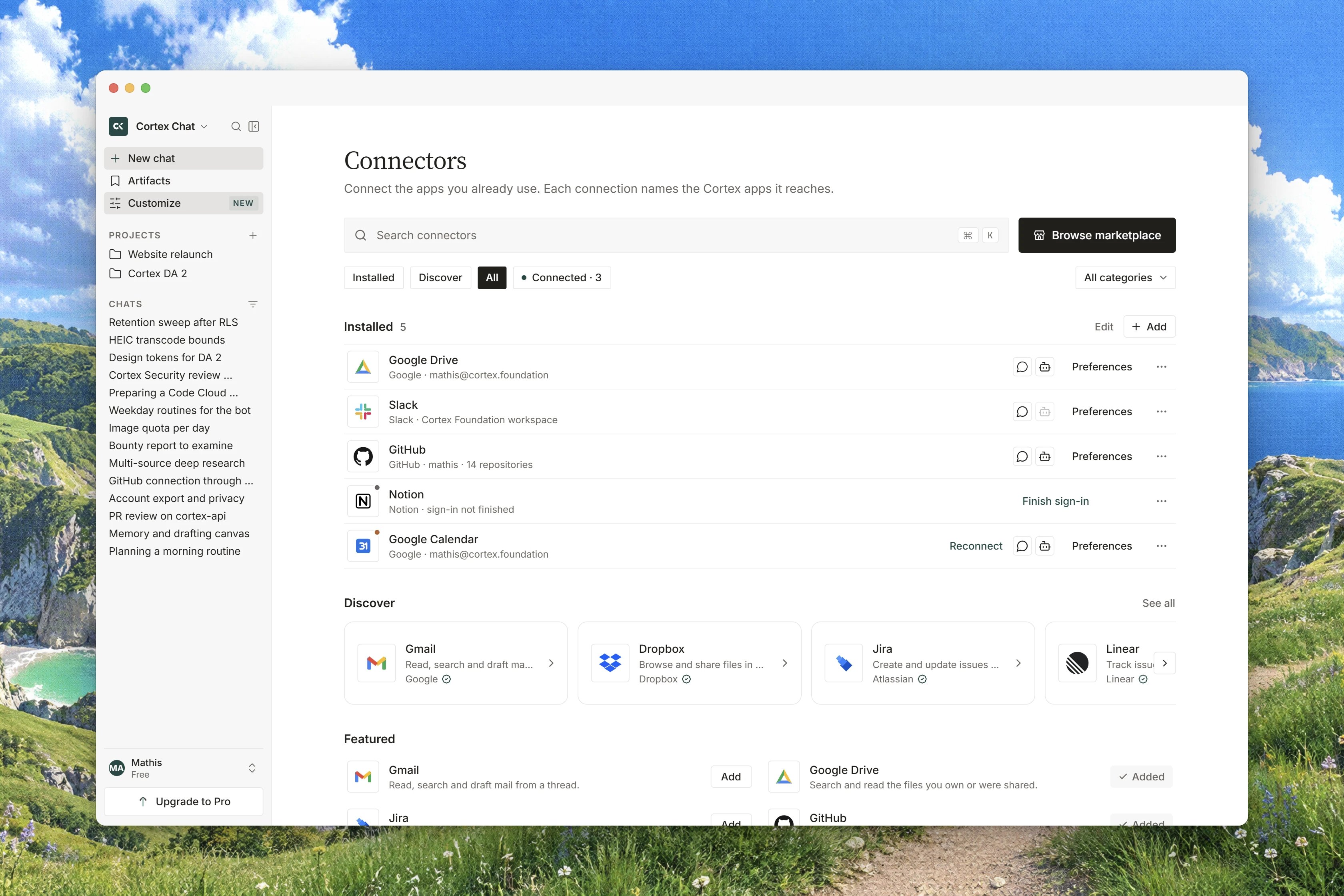Toggle chat access for GitHub

(1022, 456)
